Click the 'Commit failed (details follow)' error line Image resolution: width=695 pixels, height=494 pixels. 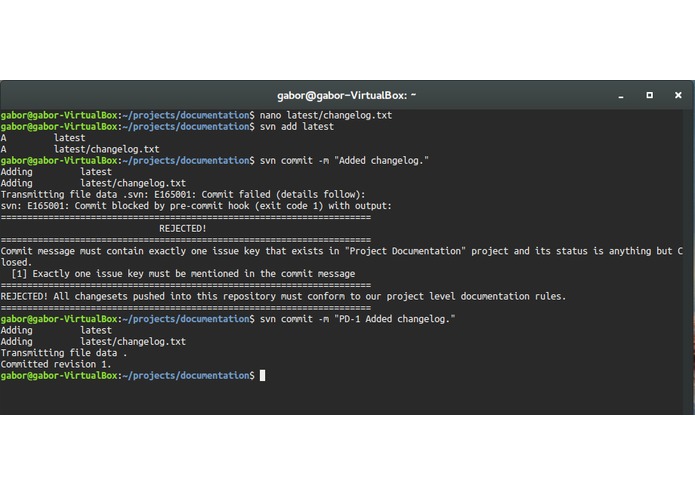[183, 194]
